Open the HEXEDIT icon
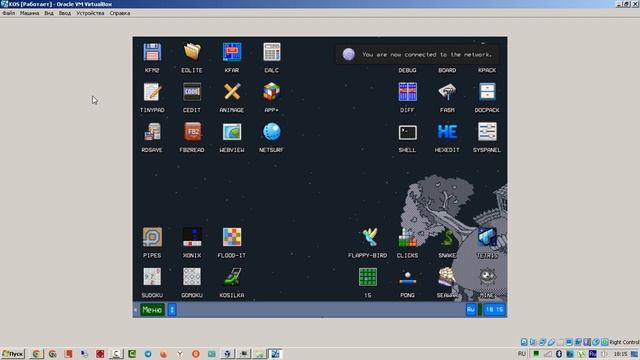The height and width of the screenshot is (360, 640). coord(447,132)
